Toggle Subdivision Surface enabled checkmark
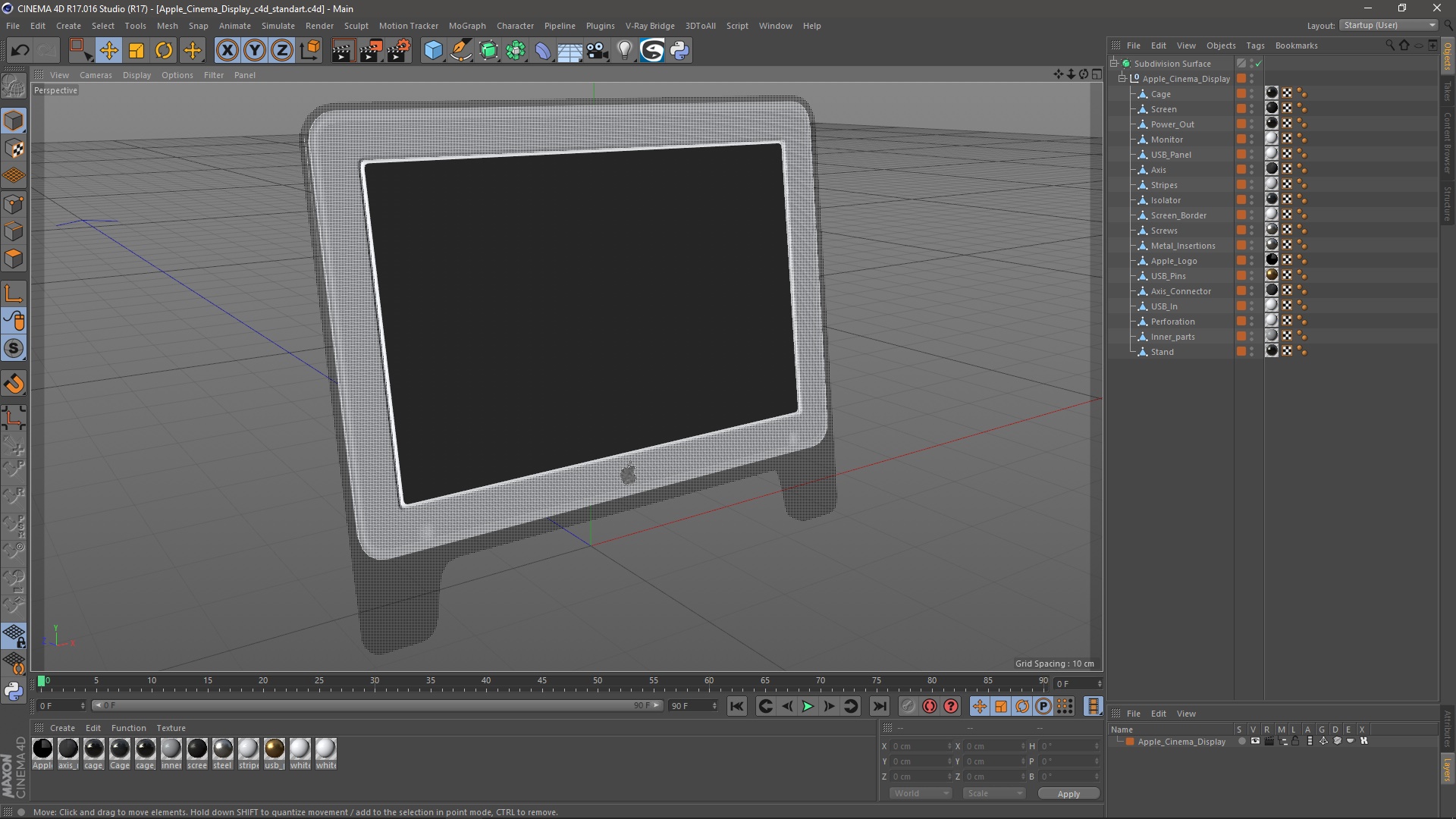Screen dimensions: 1456x819 1259,64
